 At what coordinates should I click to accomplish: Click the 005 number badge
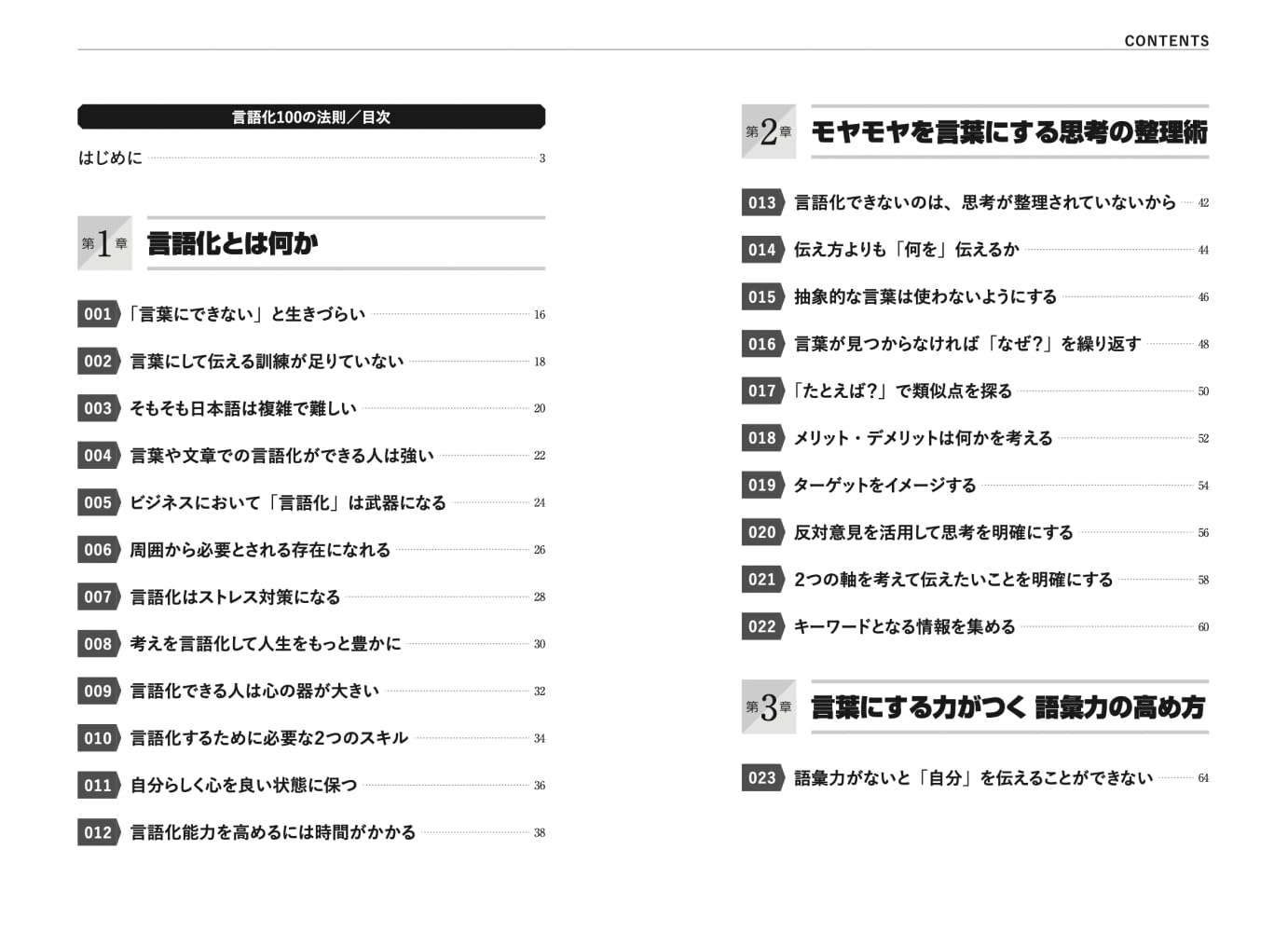click(x=98, y=502)
